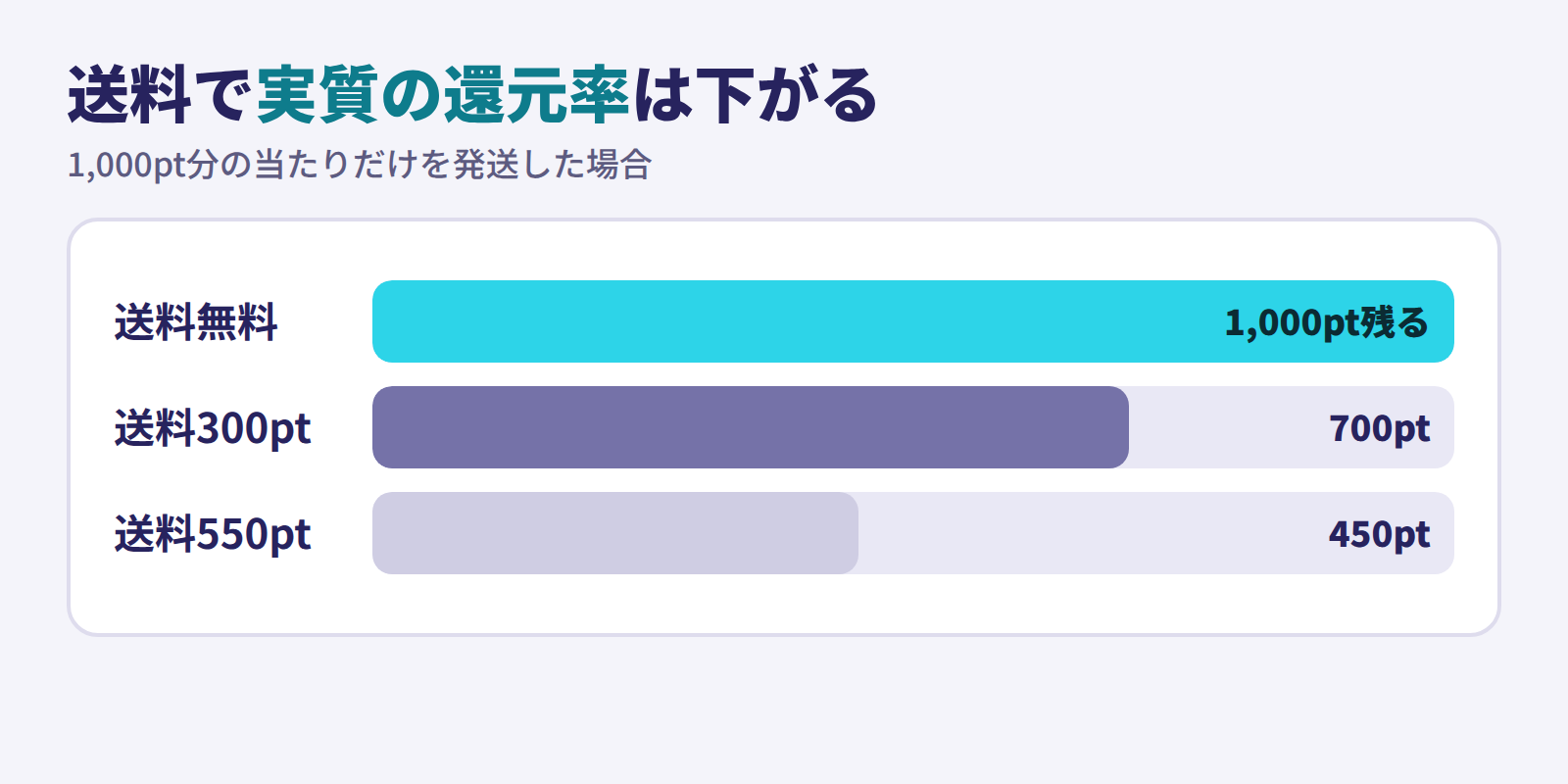Image resolution: width=1568 pixels, height=784 pixels.
Task: Click the title 送料で実質の還元率は下がる
Action: (472, 95)
